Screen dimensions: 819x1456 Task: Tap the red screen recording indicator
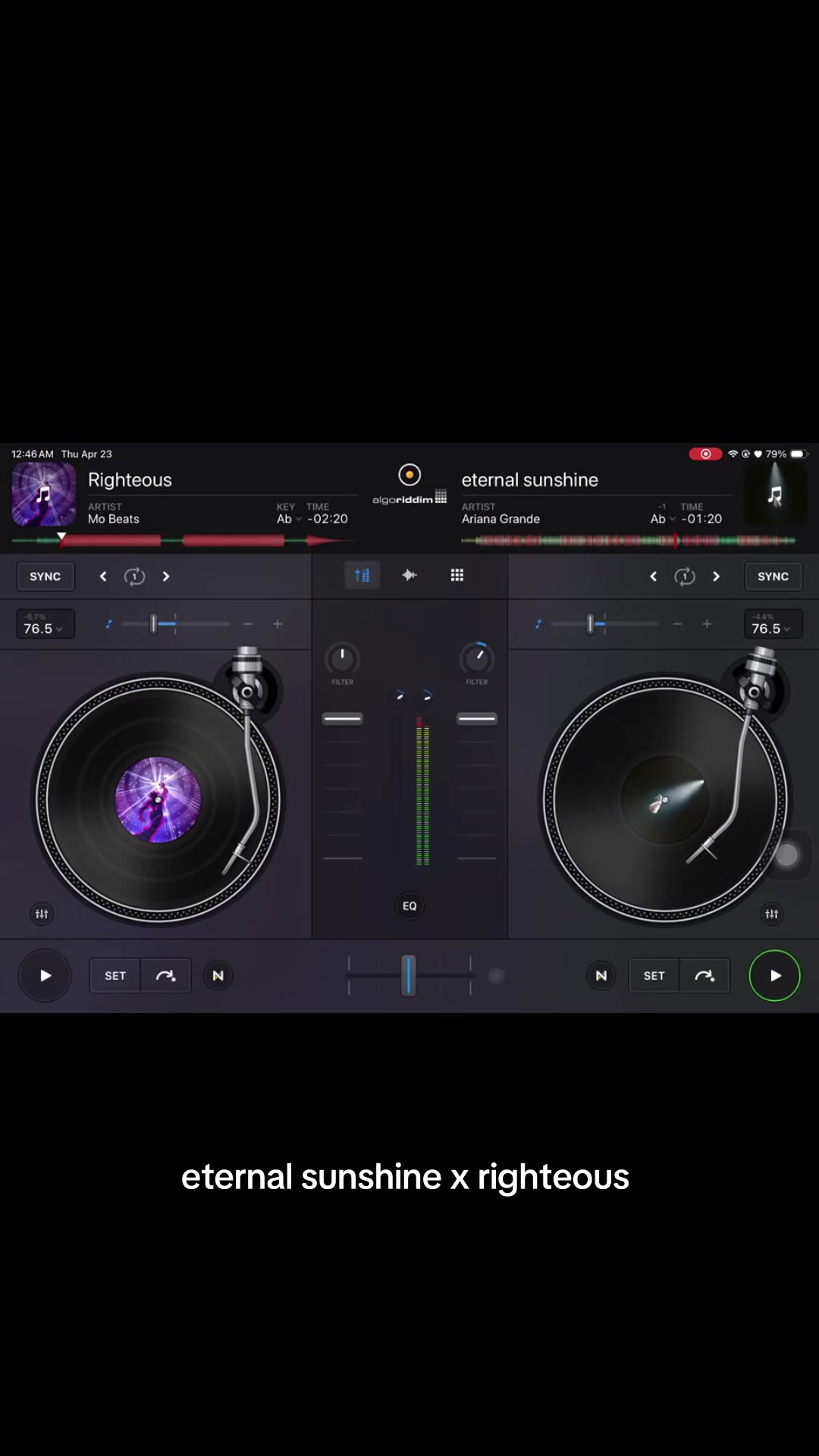[705, 453]
